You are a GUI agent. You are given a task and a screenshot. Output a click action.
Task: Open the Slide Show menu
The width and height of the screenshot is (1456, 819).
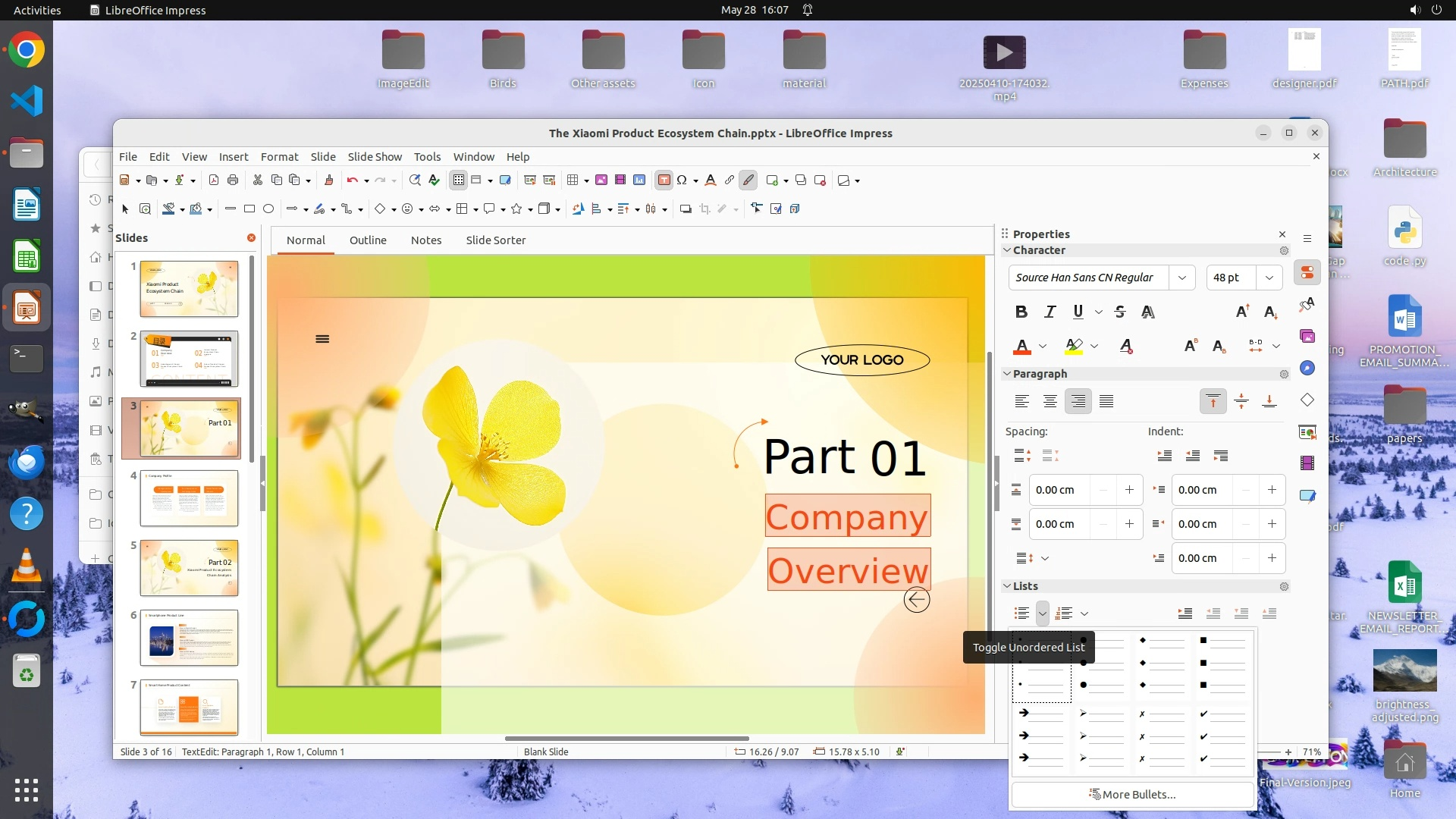click(x=375, y=156)
